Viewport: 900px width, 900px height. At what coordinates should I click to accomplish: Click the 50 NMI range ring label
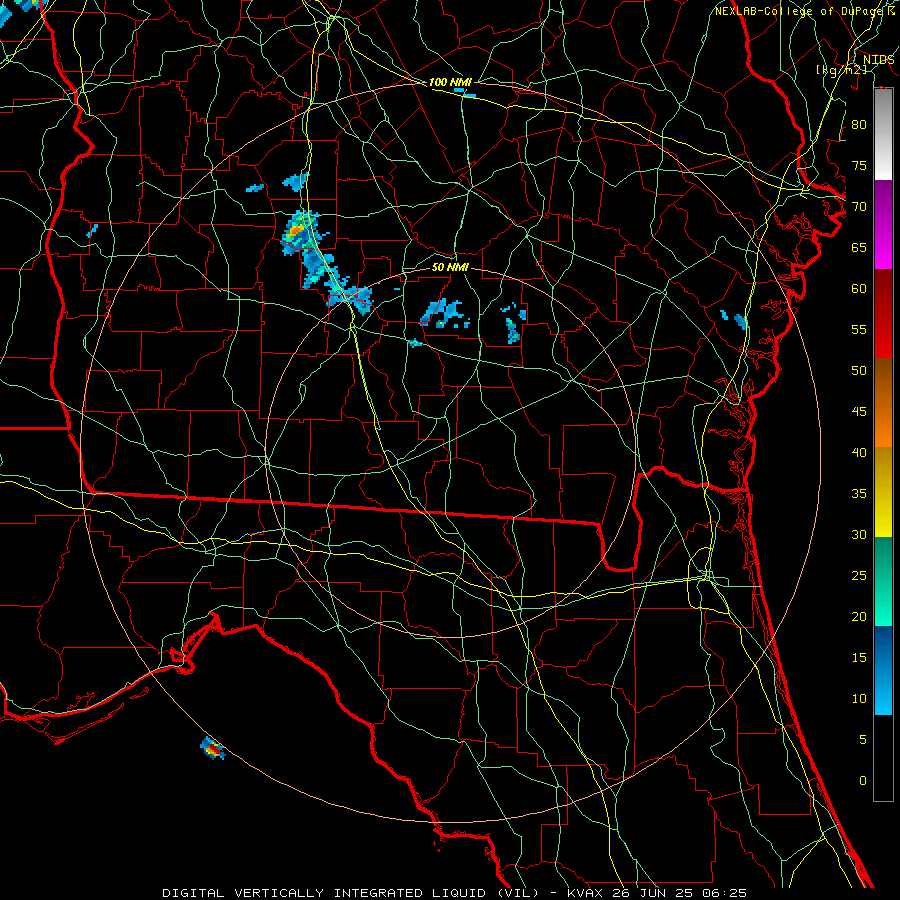click(450, 267)
